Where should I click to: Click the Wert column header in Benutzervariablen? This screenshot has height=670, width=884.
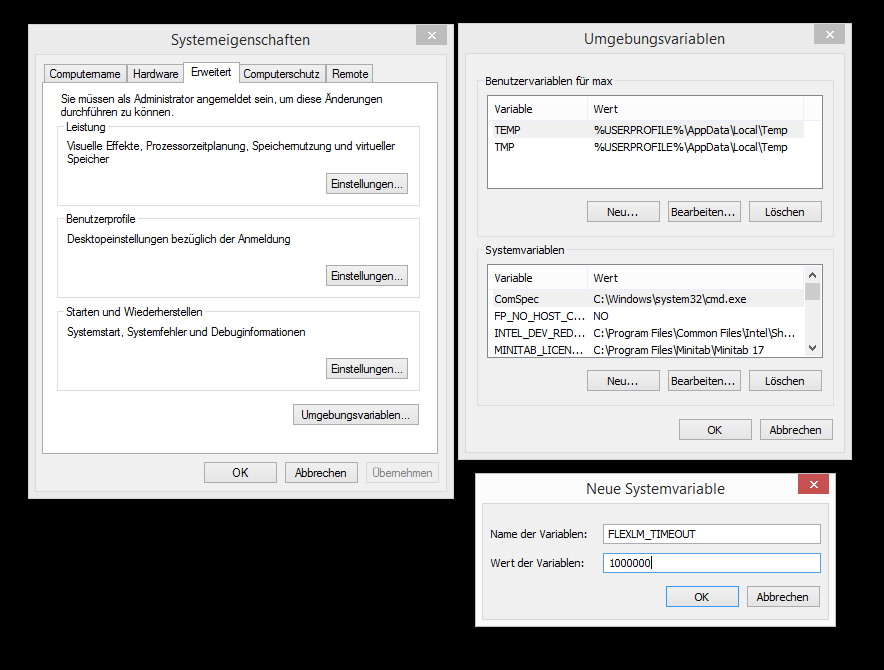(695, 109)
